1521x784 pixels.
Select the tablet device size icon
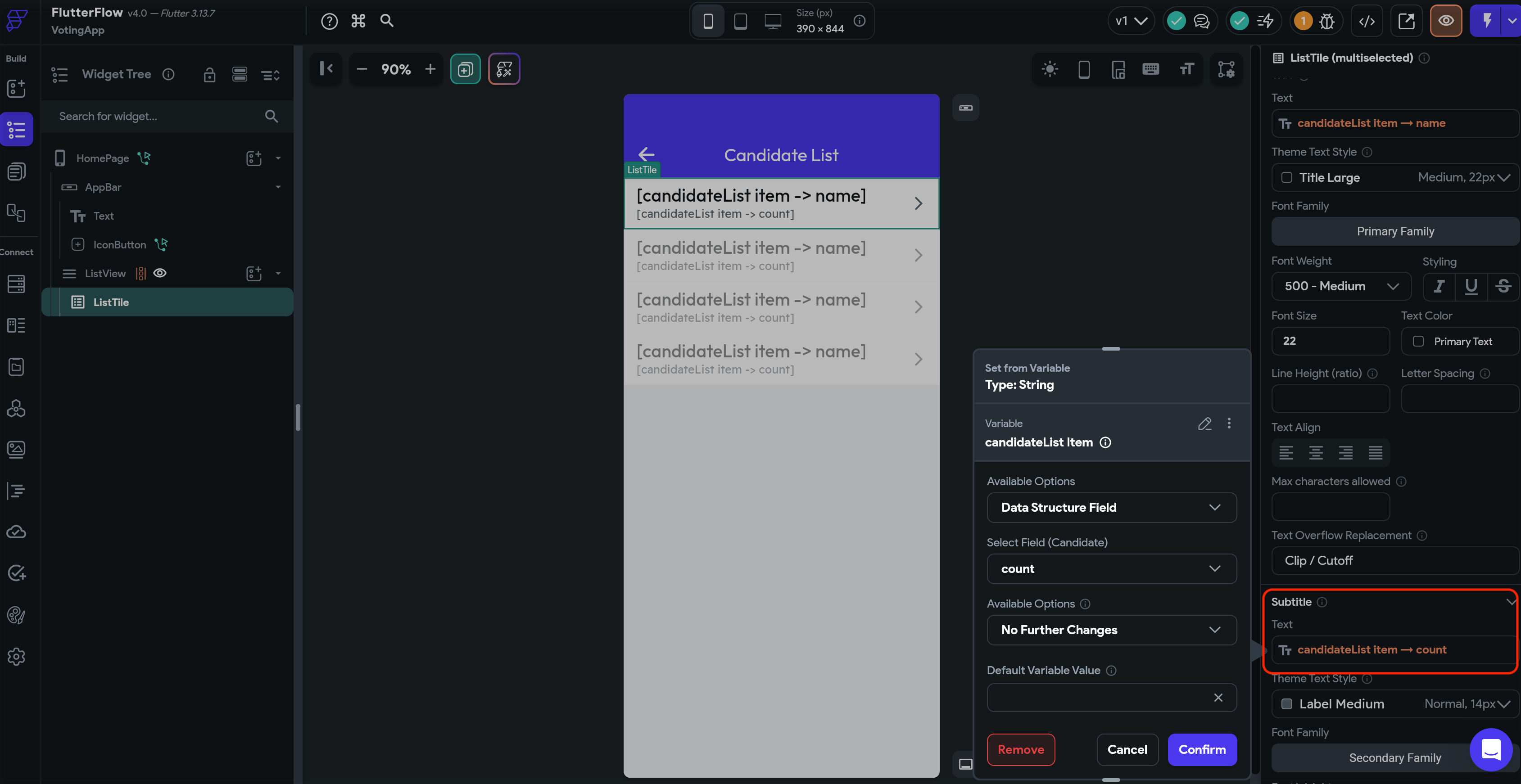click(x=740, y=21)
